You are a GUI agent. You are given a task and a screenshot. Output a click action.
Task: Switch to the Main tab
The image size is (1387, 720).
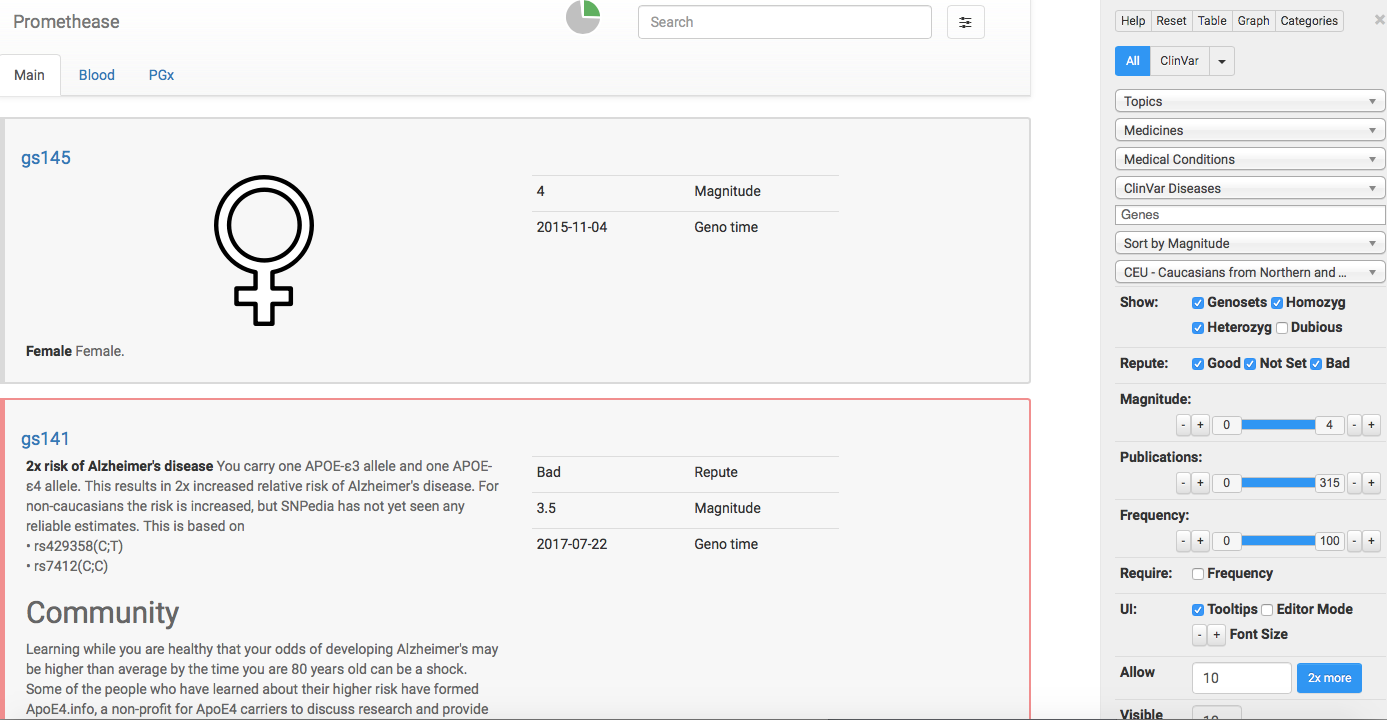pos(30,75)
